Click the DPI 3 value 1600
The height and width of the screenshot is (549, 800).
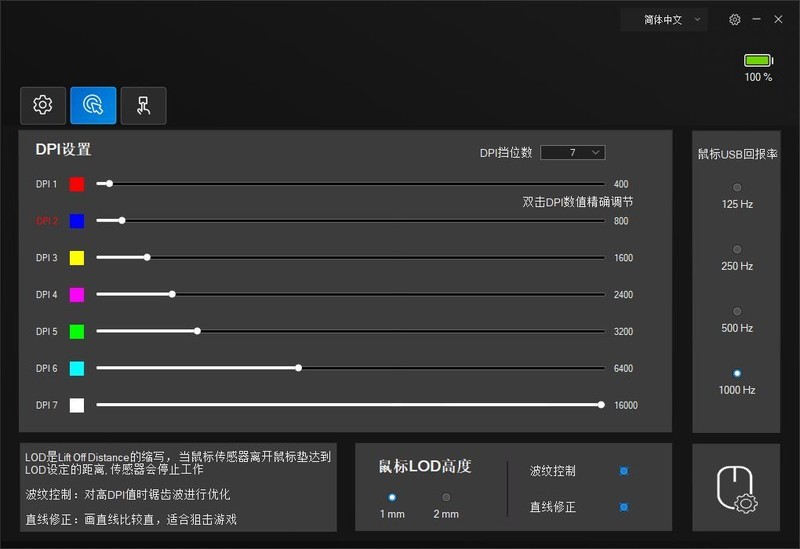click(623, 258)
